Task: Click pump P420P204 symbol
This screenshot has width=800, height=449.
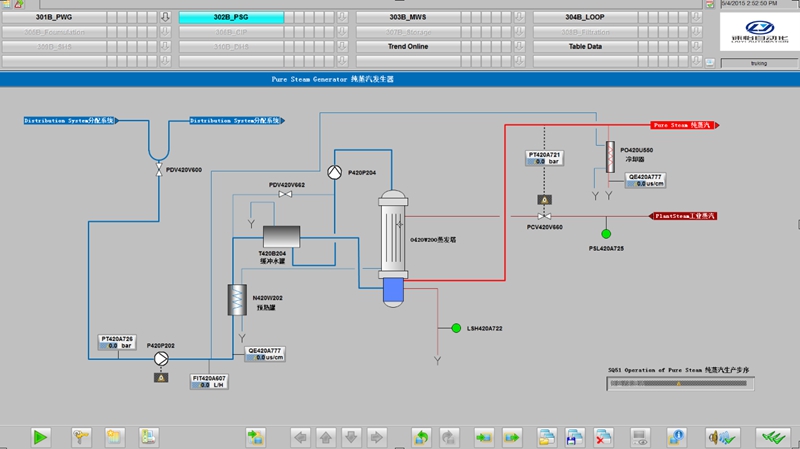Action: [335, 172]
